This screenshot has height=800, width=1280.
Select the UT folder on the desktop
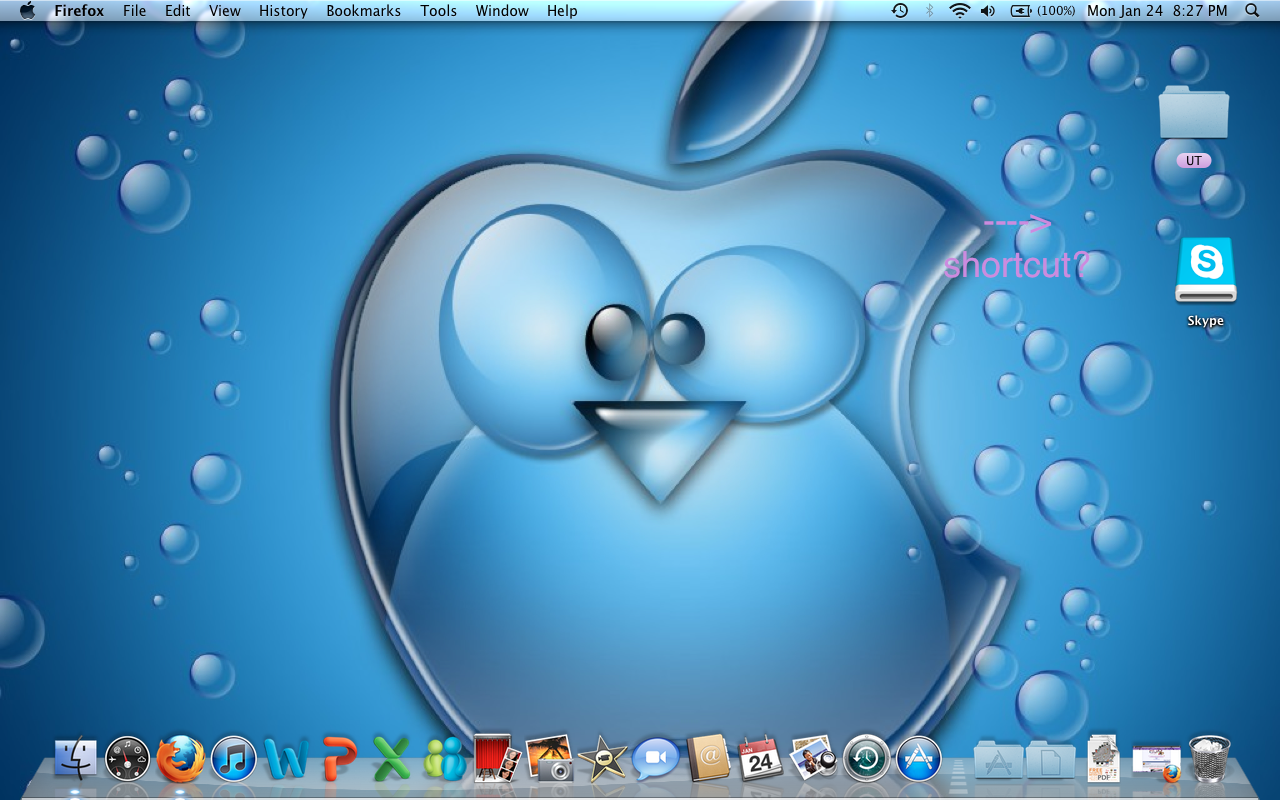point(1193,112)
